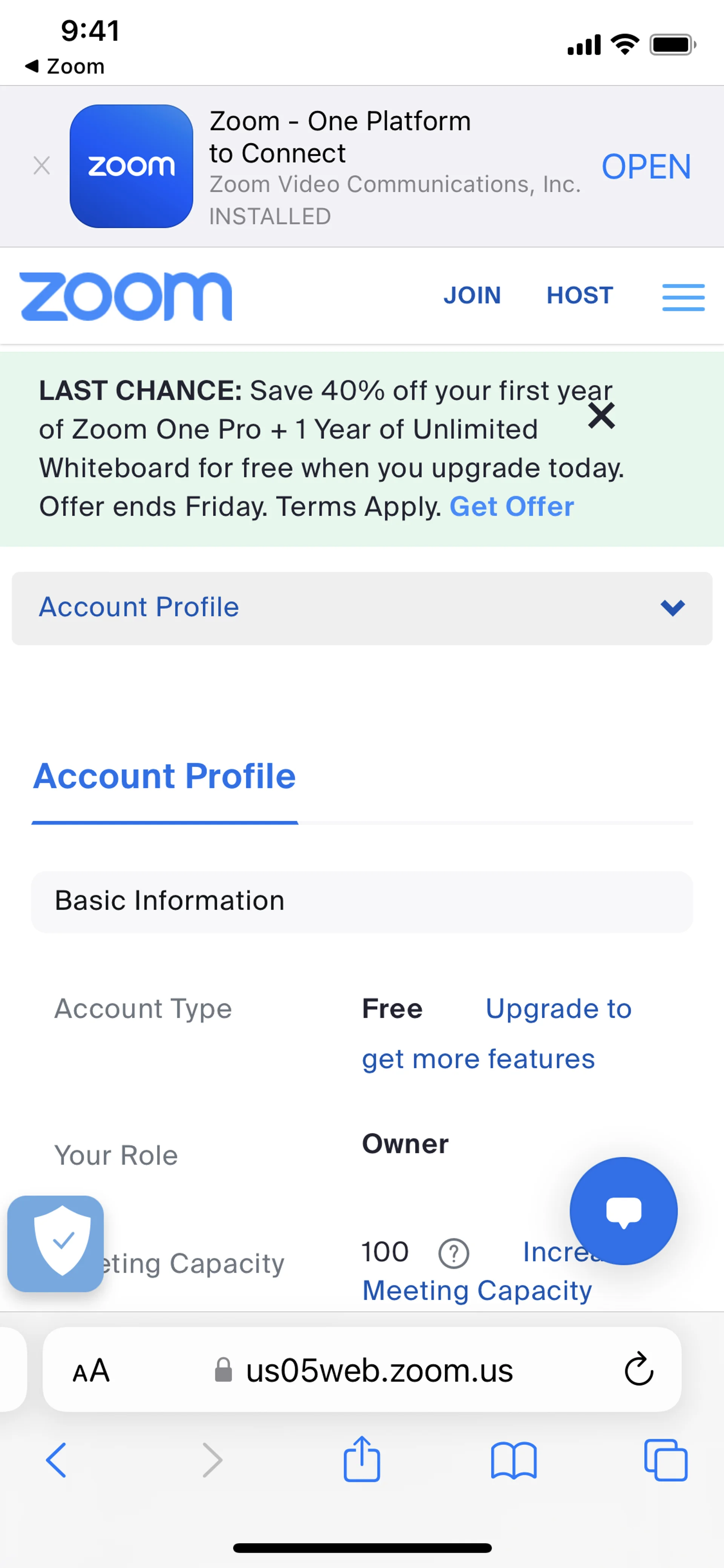Open the blue chat support bubble

[624, 1211]
